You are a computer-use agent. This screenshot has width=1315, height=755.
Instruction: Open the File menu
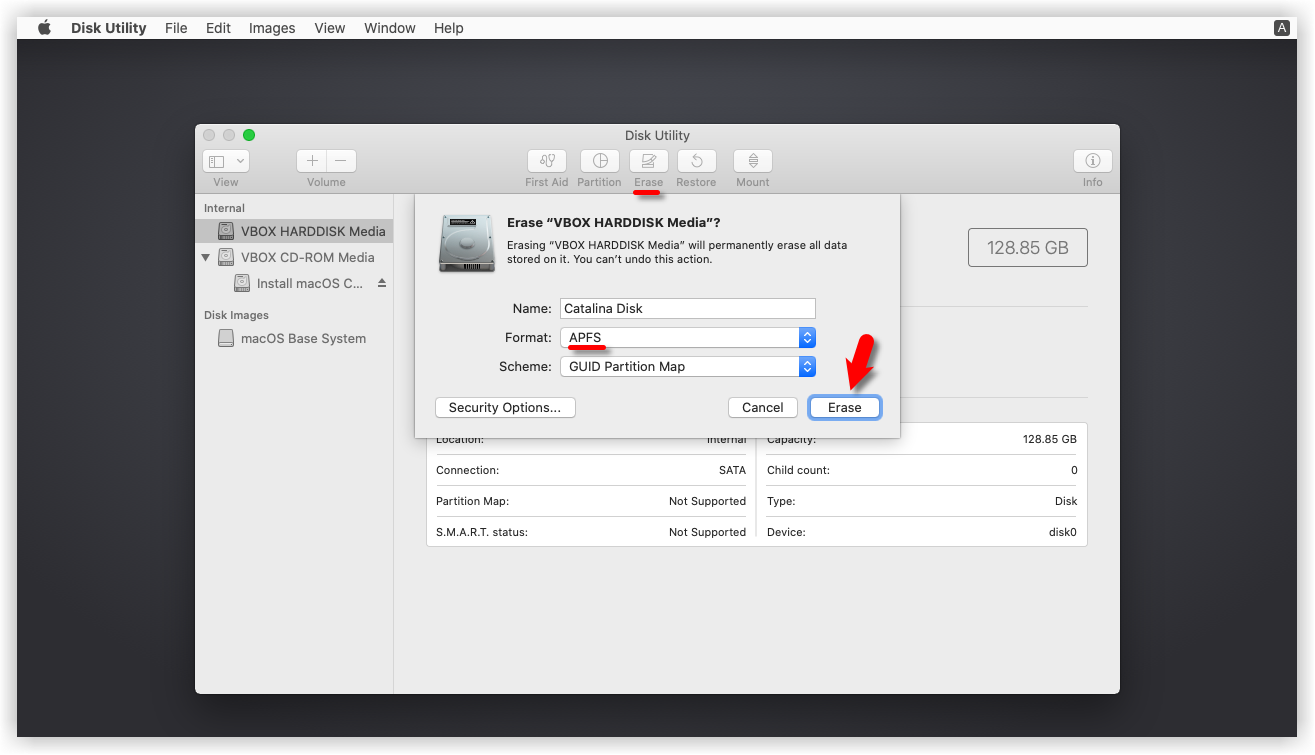pos(176,28)
